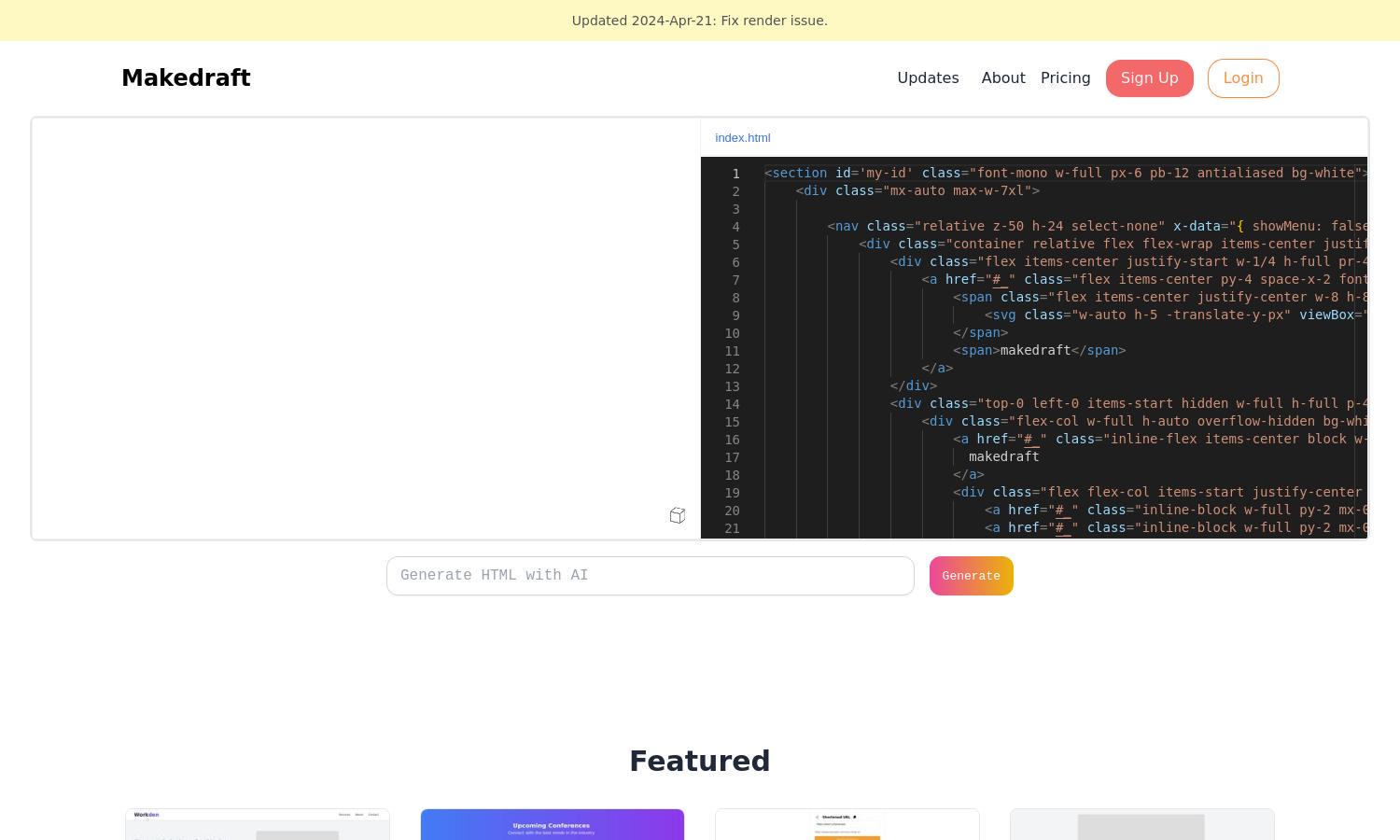1400x840 pixels.
Task: Click the closing </span> tag on line 10
Action: click(x=981, y=332)
